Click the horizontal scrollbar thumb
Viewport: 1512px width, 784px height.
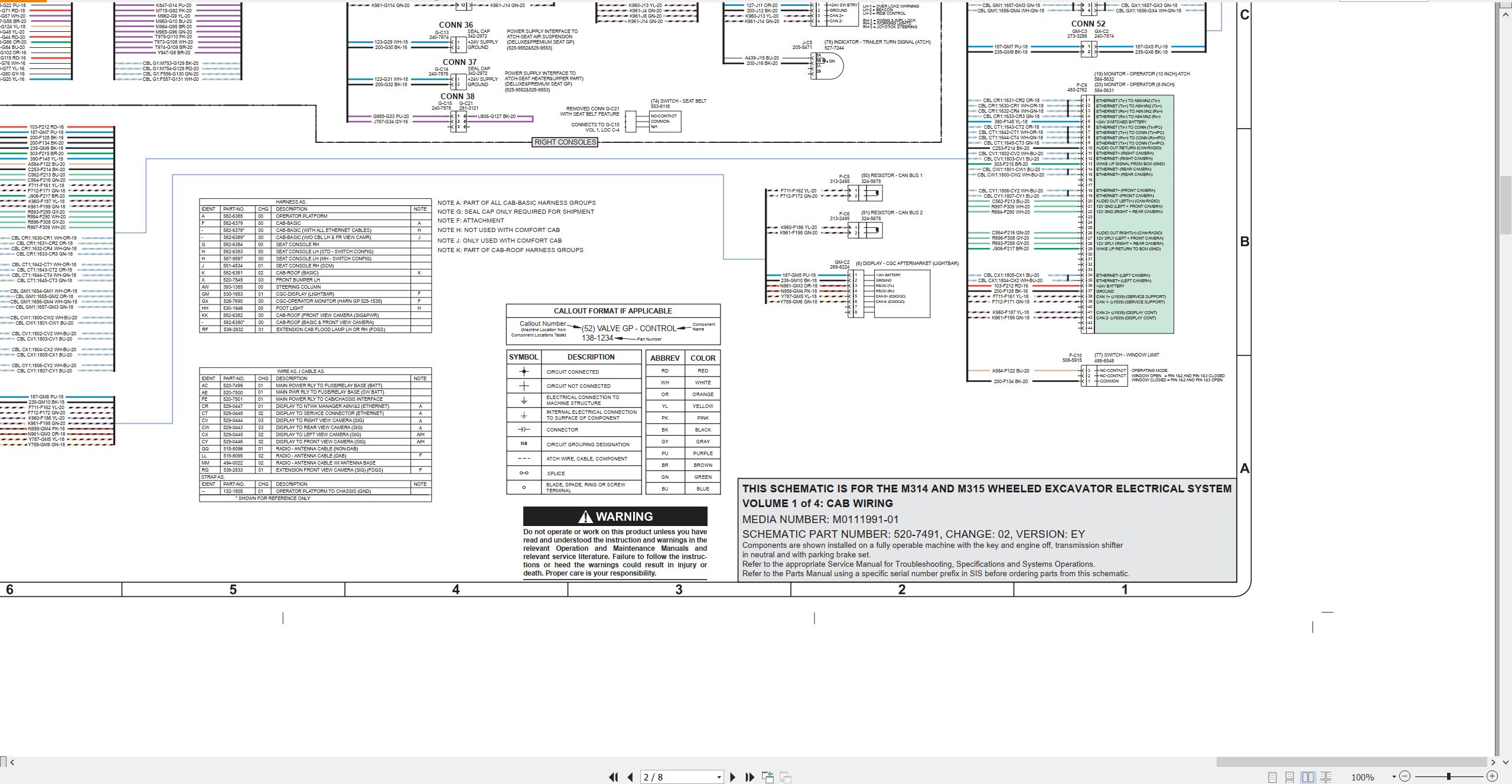(x=1351, y=762)
